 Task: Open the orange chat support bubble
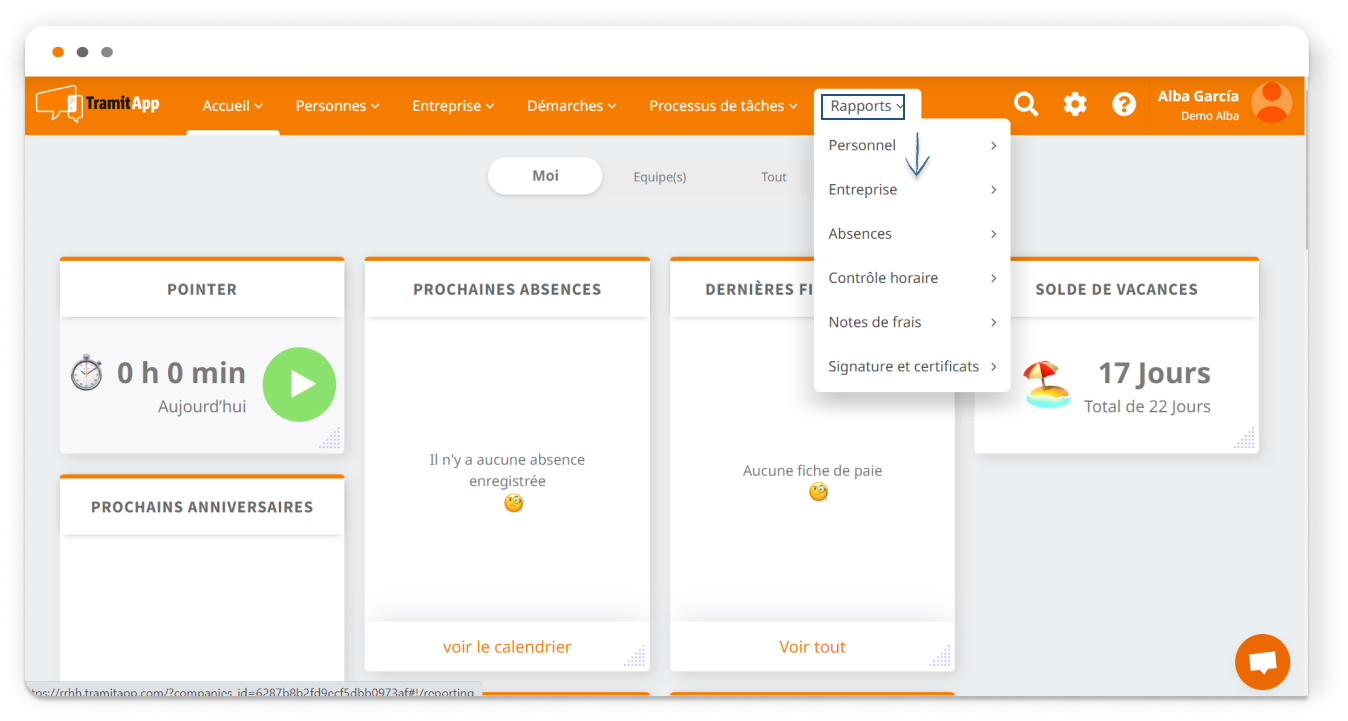pos(1262,662)
